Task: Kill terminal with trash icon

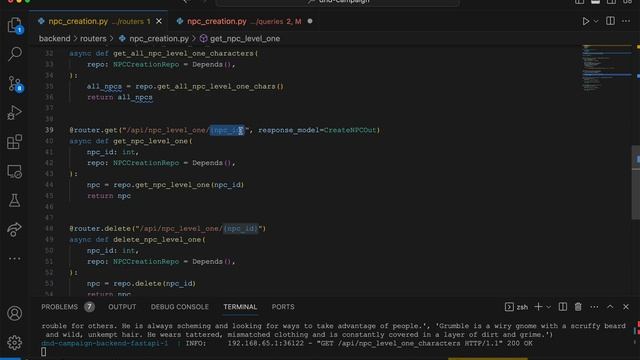Action: [578, 307]
